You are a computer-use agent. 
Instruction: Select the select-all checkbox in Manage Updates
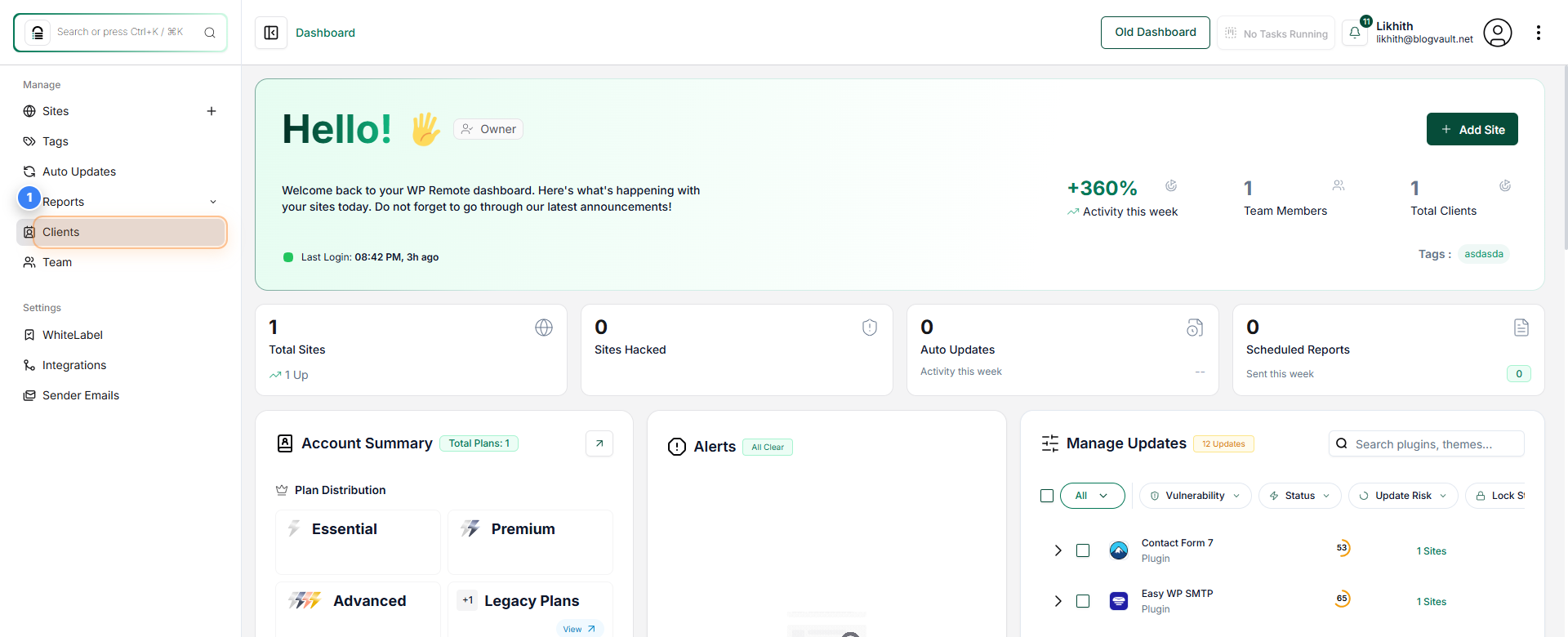1048,495
